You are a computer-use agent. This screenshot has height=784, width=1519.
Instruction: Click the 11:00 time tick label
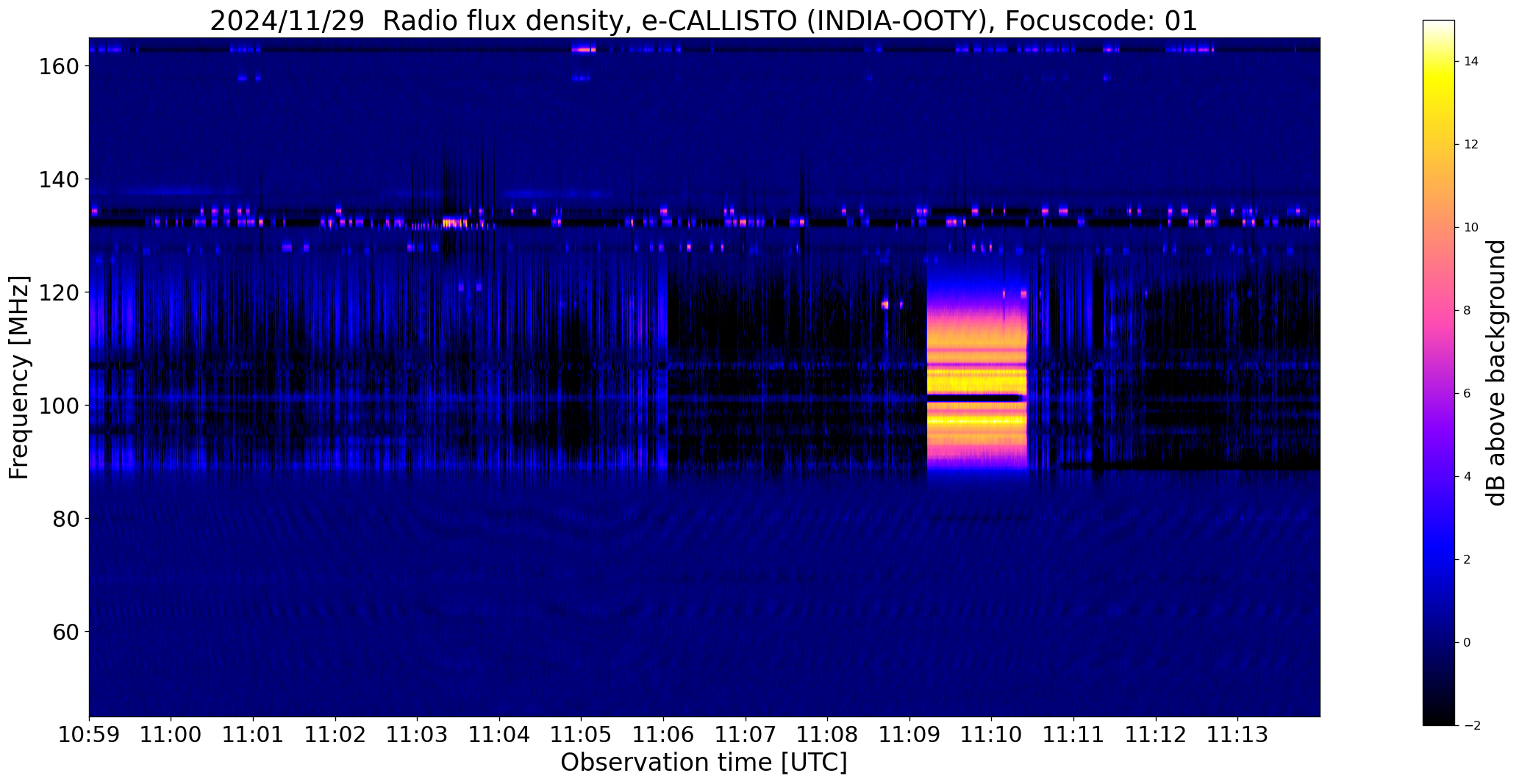coord(171,735)
